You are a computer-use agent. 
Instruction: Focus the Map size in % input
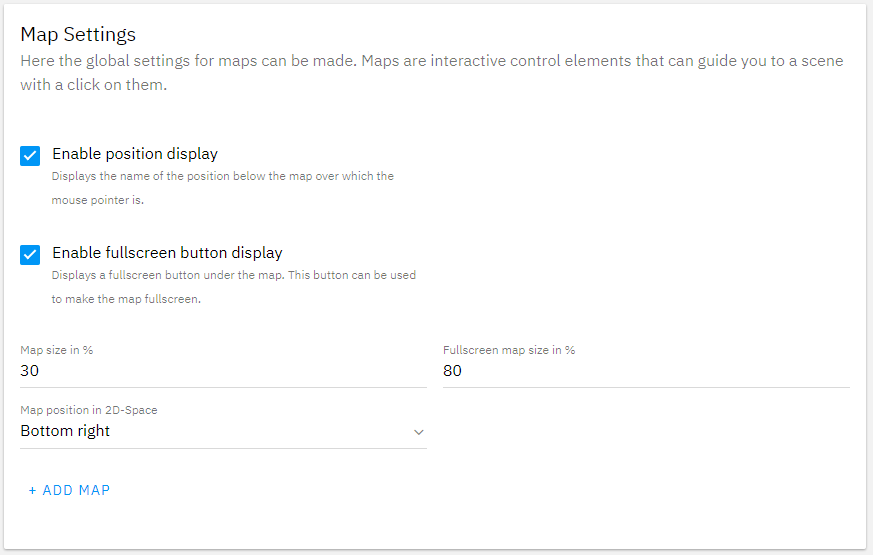(223, 372)
